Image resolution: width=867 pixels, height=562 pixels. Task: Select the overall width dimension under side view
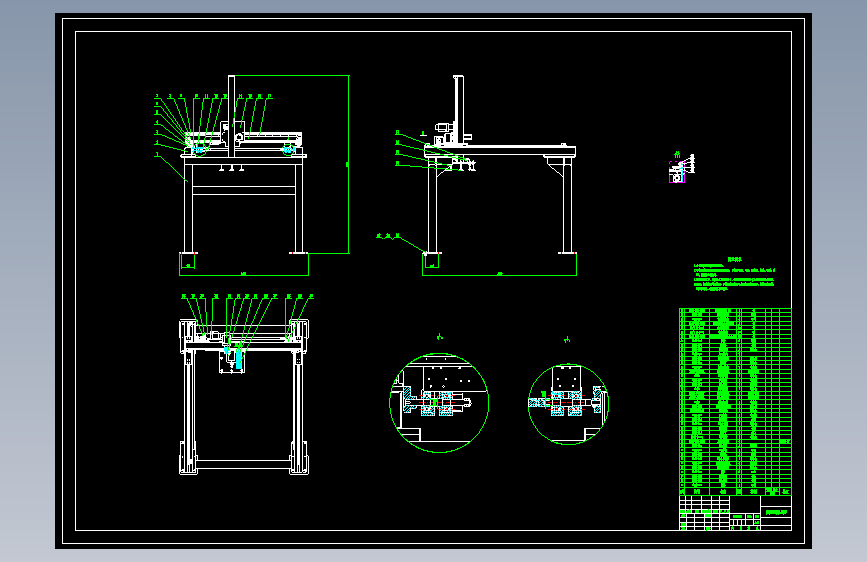[499, 274]
